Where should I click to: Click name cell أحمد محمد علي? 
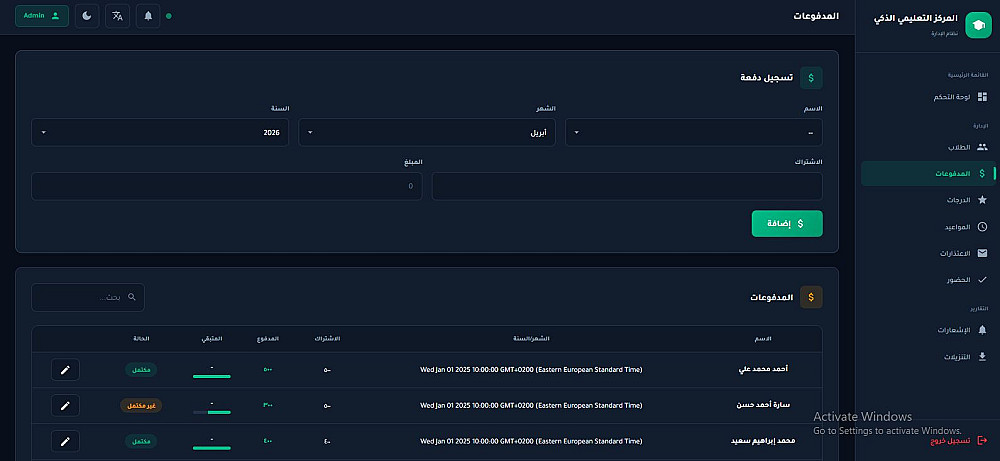point(763,369)
